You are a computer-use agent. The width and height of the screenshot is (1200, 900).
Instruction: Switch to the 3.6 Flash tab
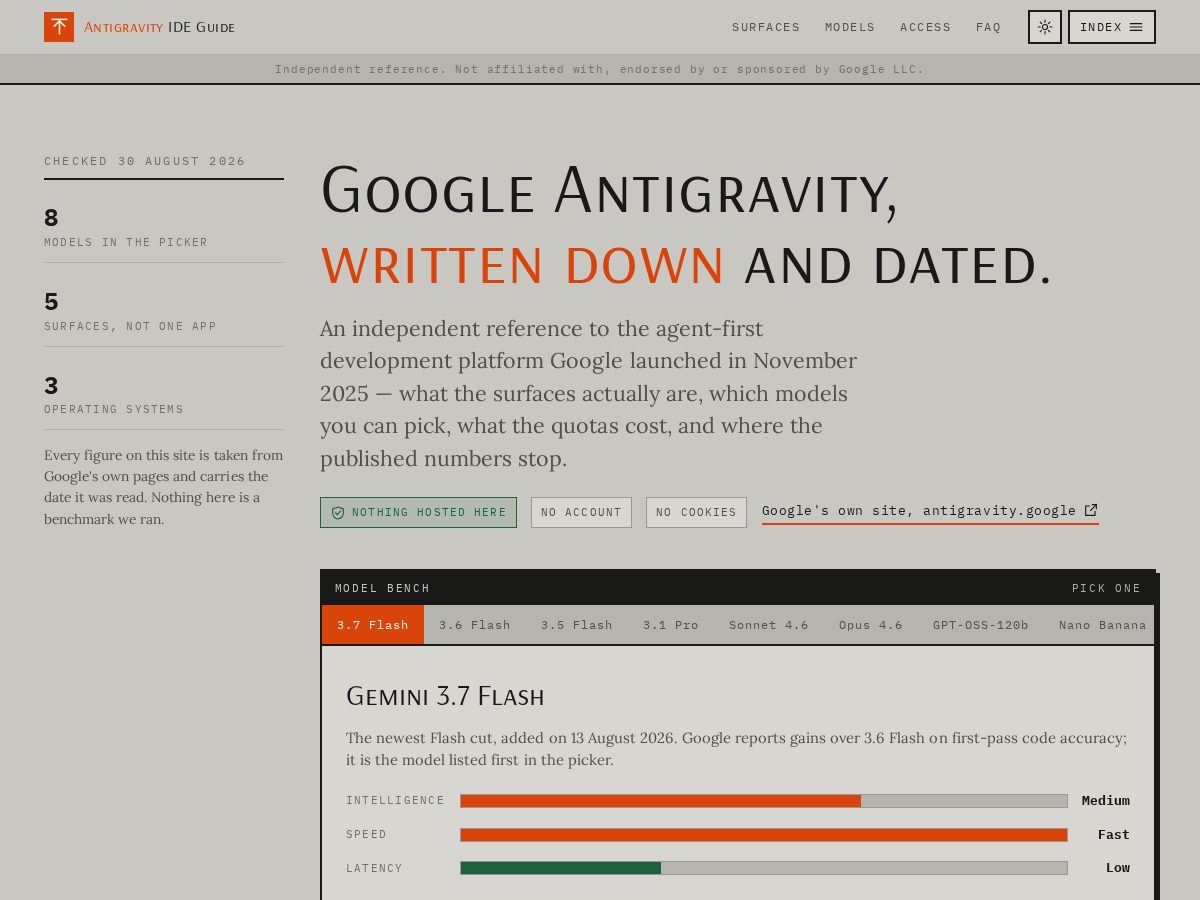475,625
